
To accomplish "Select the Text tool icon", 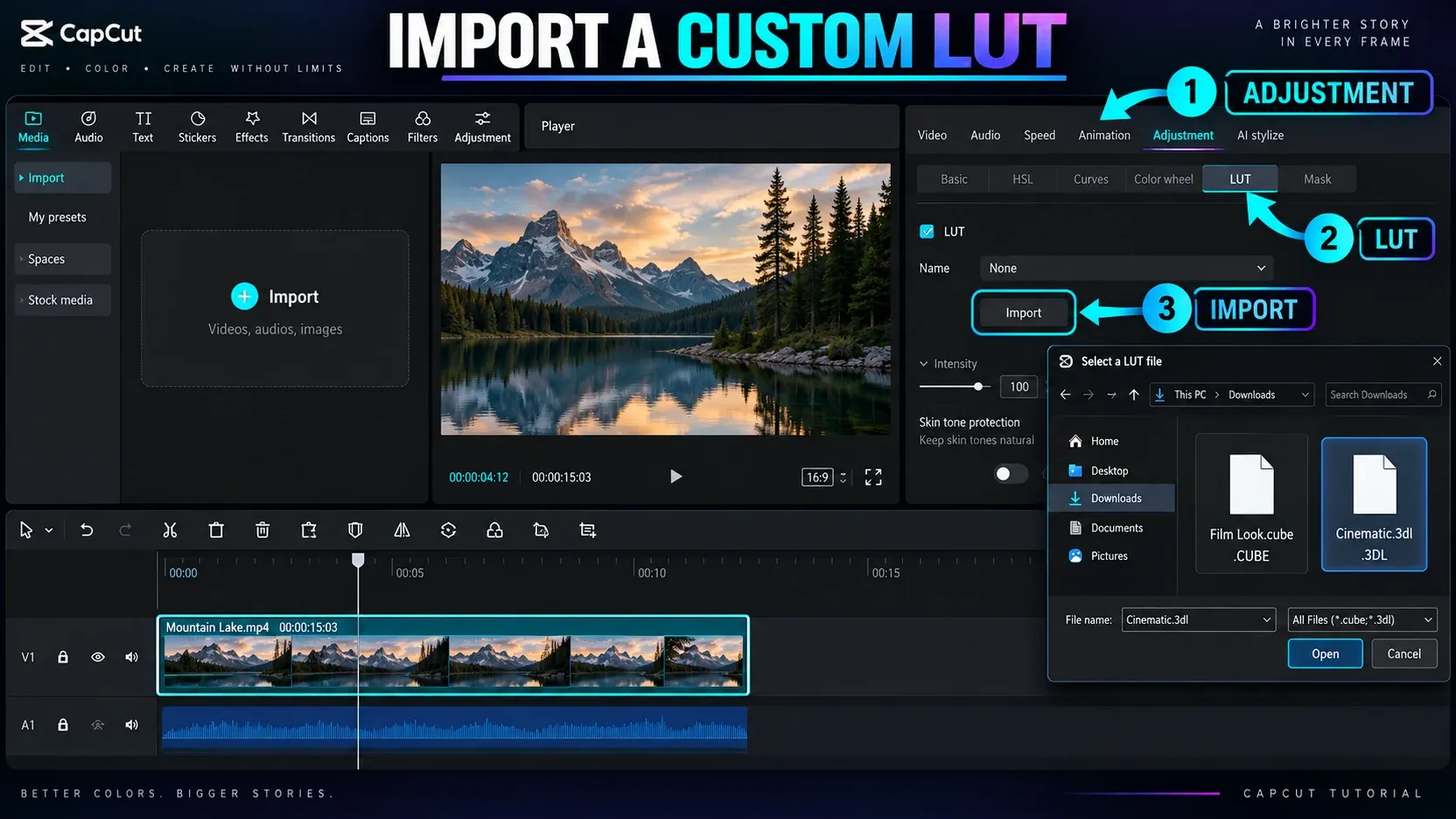I will (x=143, y=119).
